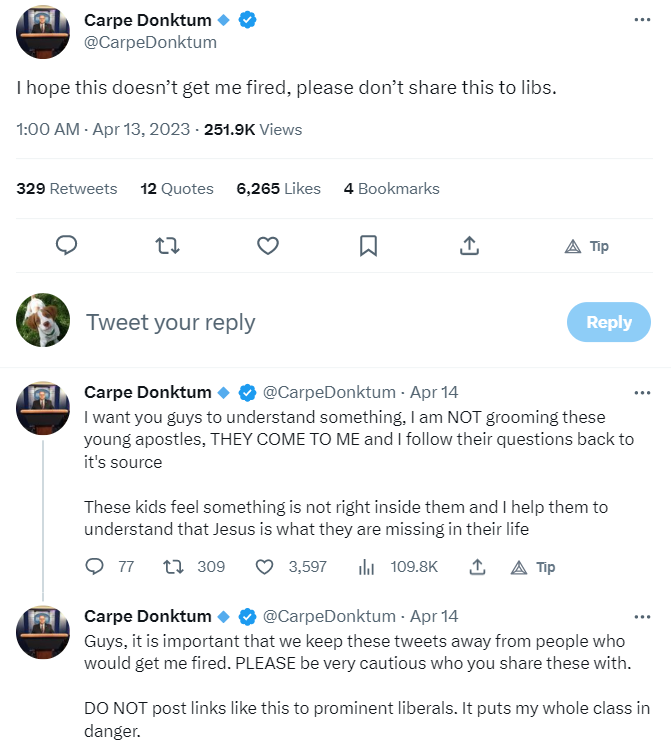Click the Tweet your reply field

(x=300, y=322)
